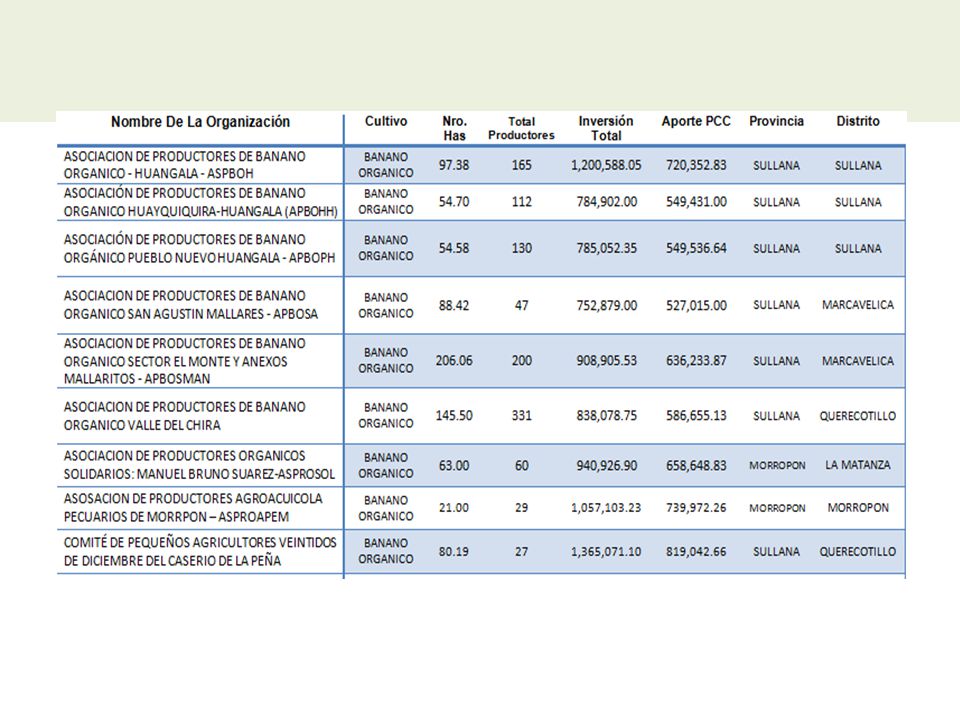Viewport: 960px width, 720px height.
Task: Select the VALLE DEL CHIRA organization name
Action: (184, 416)
